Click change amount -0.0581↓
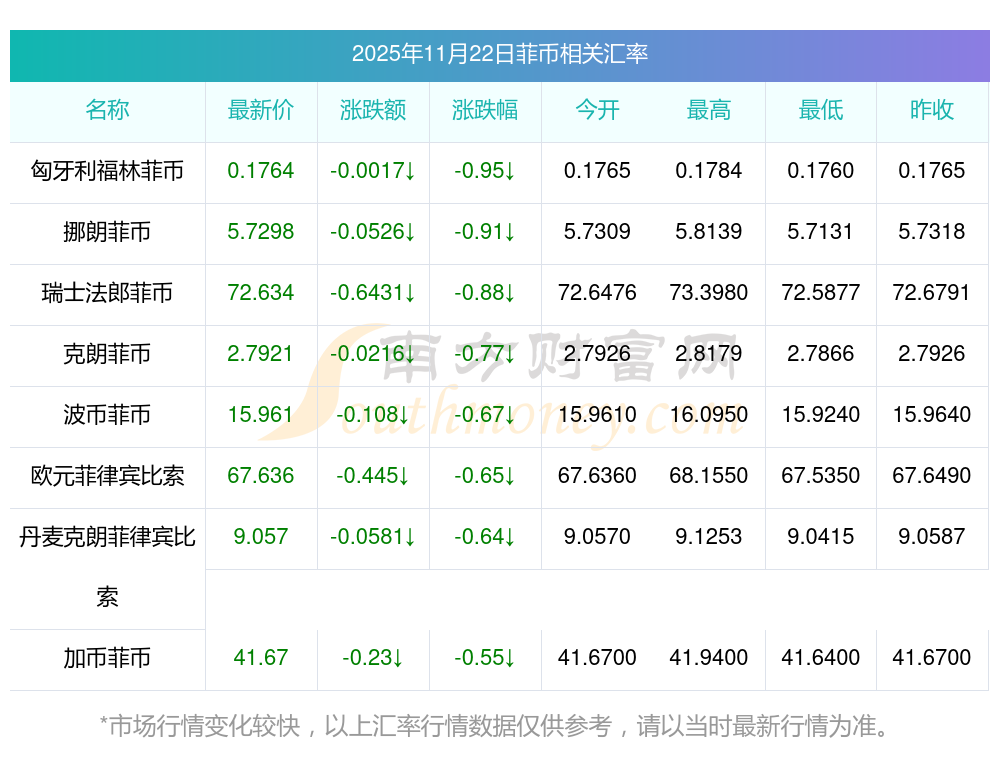 [x=373, y=536]
